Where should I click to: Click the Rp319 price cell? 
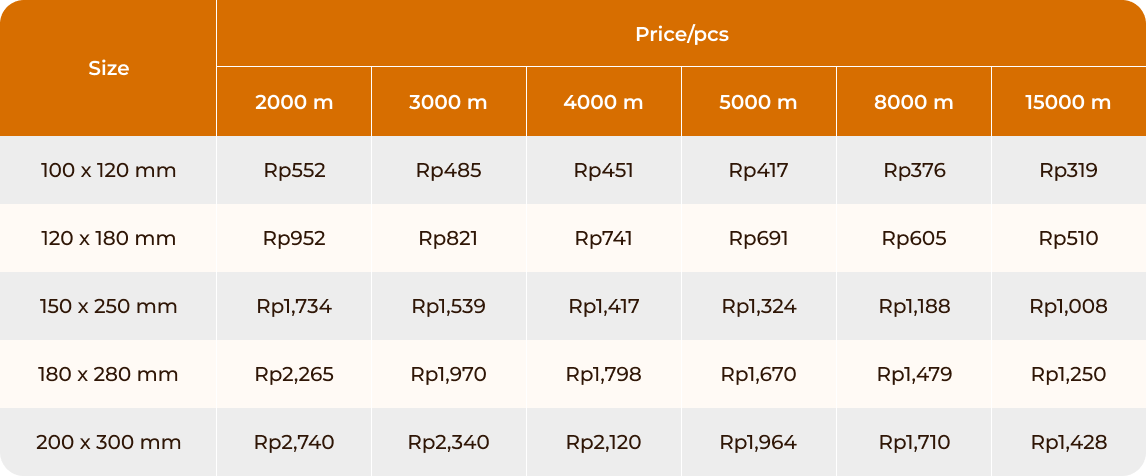click(1069, 170)
